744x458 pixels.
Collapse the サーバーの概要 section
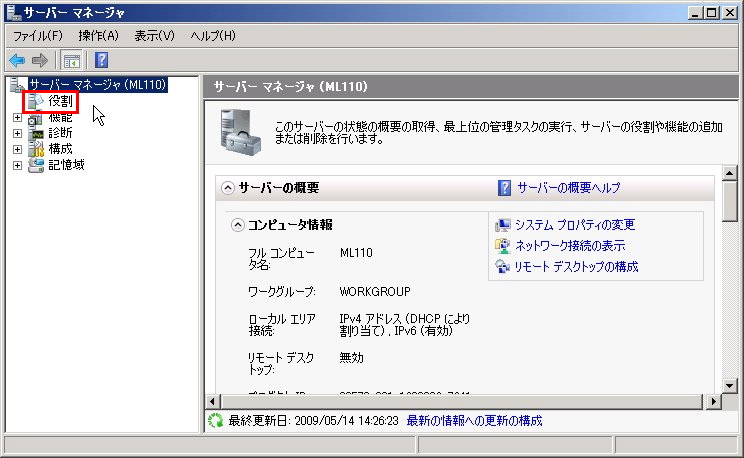[x=227, y=187]
